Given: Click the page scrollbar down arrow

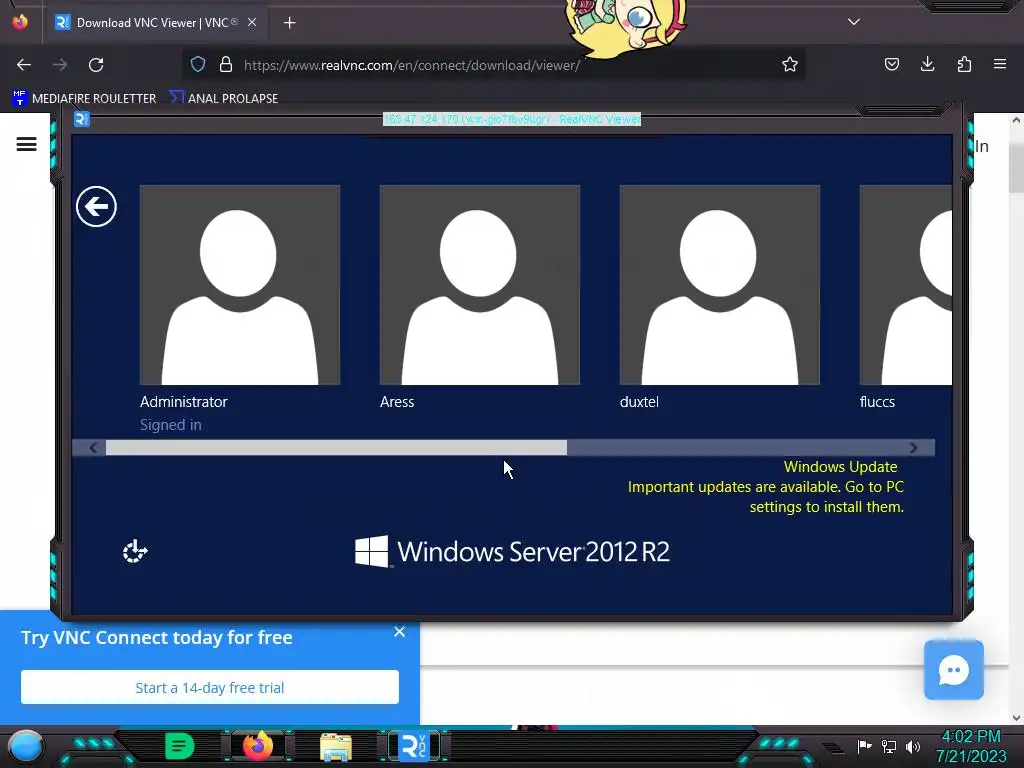Looking at the screenshot, I should 1016,718.
